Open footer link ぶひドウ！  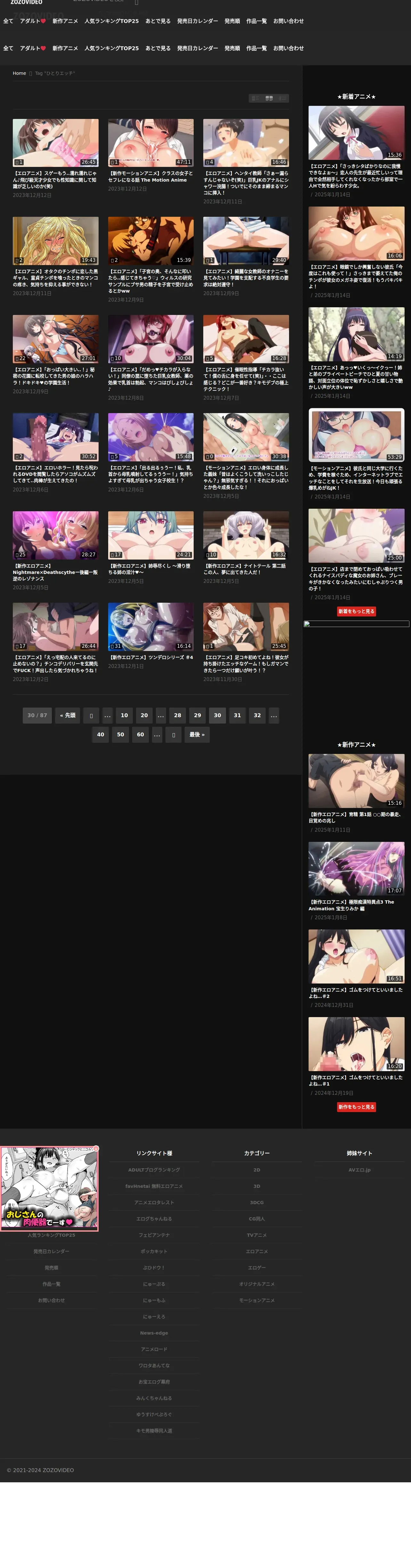(154, 1268)
